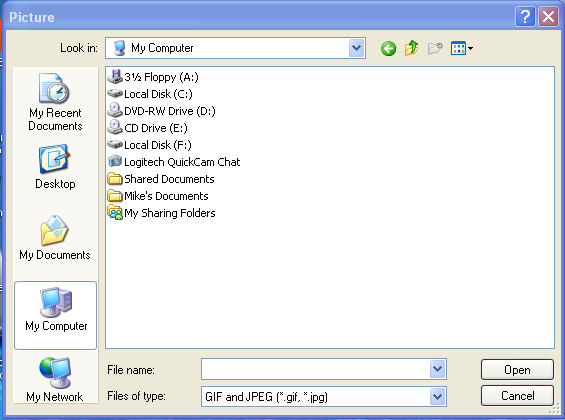
Task: Expand the Look in dropdown
Action: (x=356, y=48)
